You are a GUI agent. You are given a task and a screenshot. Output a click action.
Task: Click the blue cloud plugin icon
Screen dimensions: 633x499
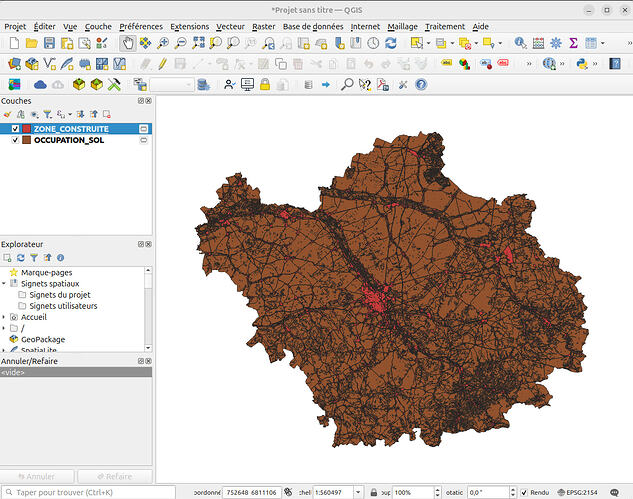40,85
